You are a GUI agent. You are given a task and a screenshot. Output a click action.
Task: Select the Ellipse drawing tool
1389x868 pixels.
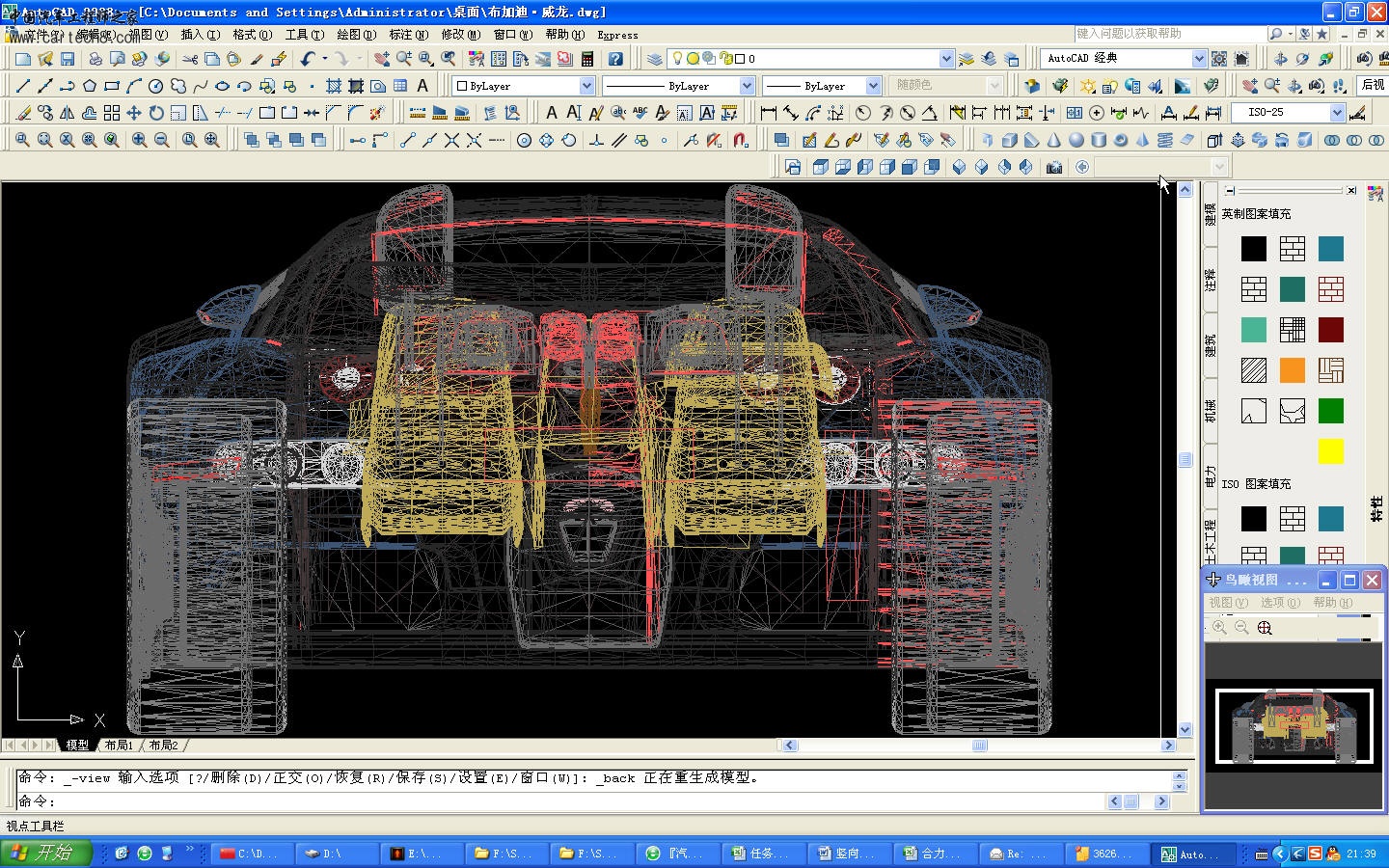(x=223, y=86)
